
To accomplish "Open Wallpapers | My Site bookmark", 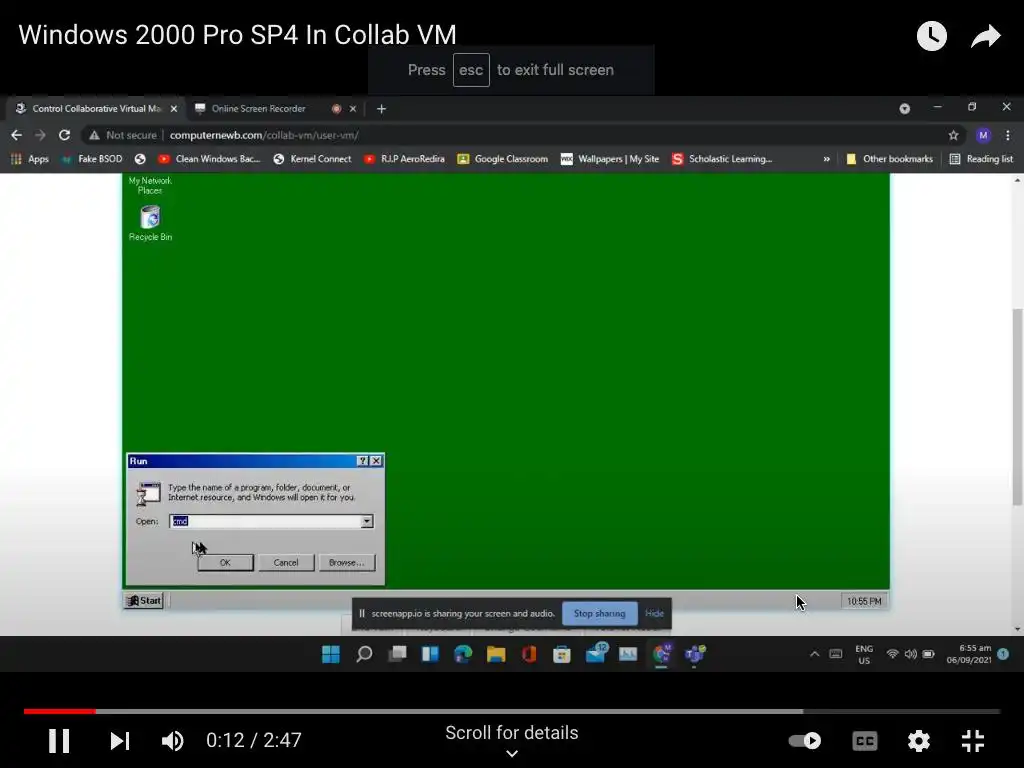I will click(610, 159).
